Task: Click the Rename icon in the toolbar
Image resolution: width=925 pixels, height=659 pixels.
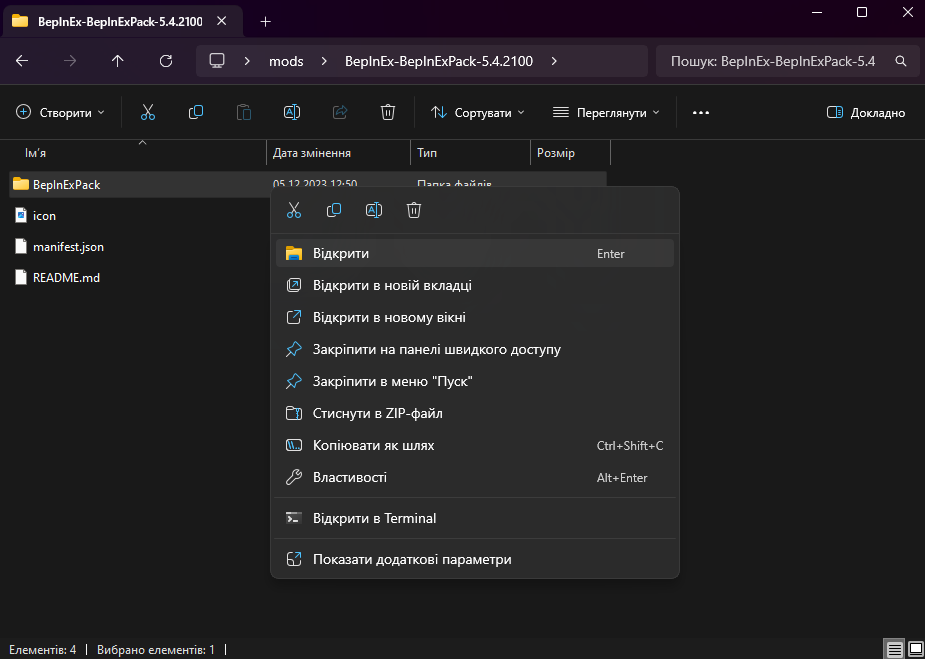Action: click(292, 112)
